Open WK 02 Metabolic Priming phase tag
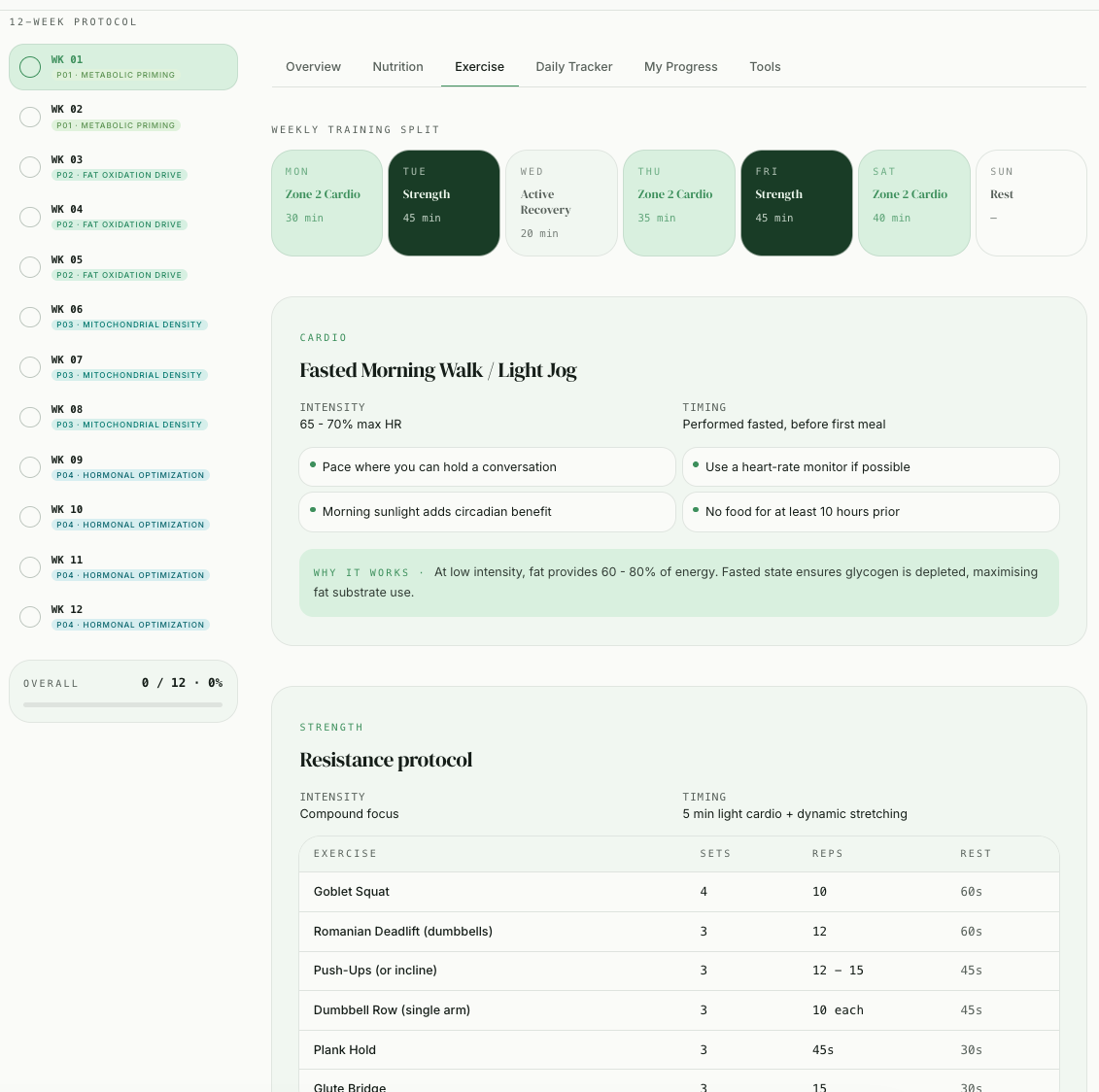Image resolution: width=1099 pixels, height=1092 pixels. click(116, 125)
